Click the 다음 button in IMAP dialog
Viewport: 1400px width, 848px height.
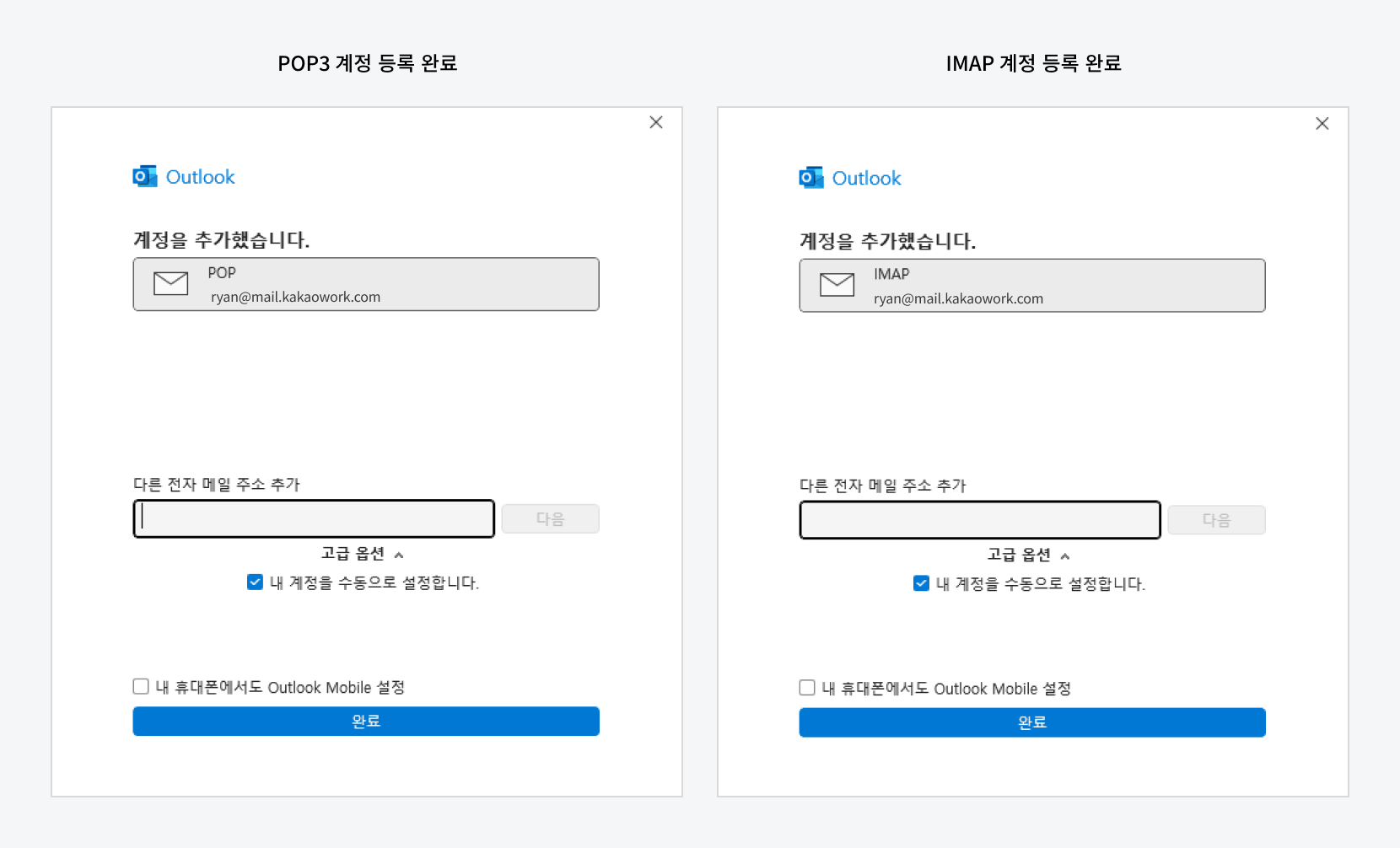click(1216, 520)
